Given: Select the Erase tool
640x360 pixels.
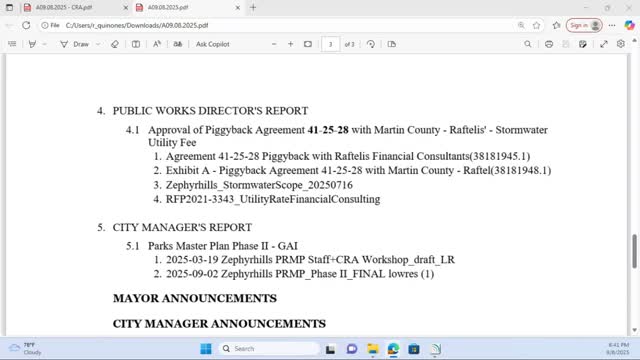Looking at the screenshot, I should point(115,44).
